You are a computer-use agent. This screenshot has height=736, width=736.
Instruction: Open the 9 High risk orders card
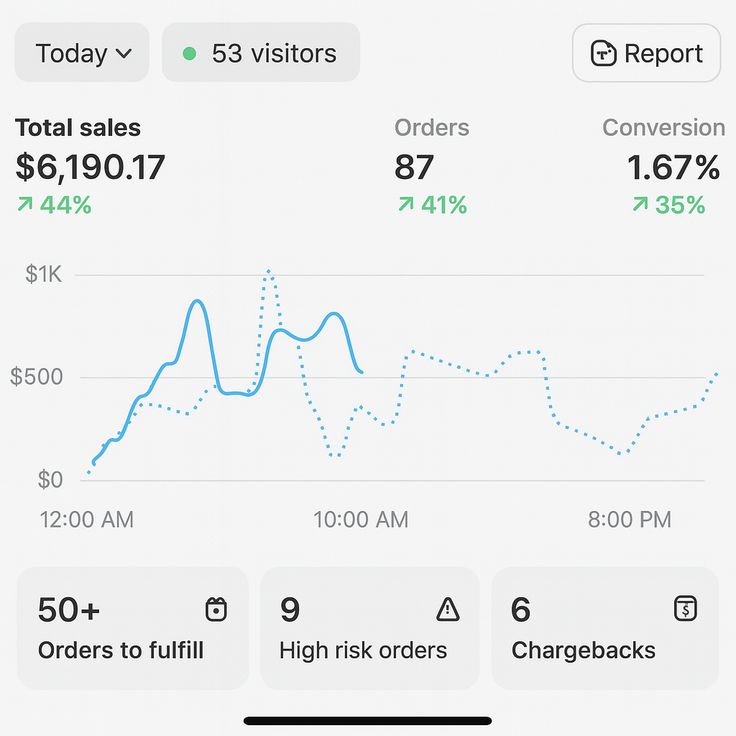pos(369,629)
